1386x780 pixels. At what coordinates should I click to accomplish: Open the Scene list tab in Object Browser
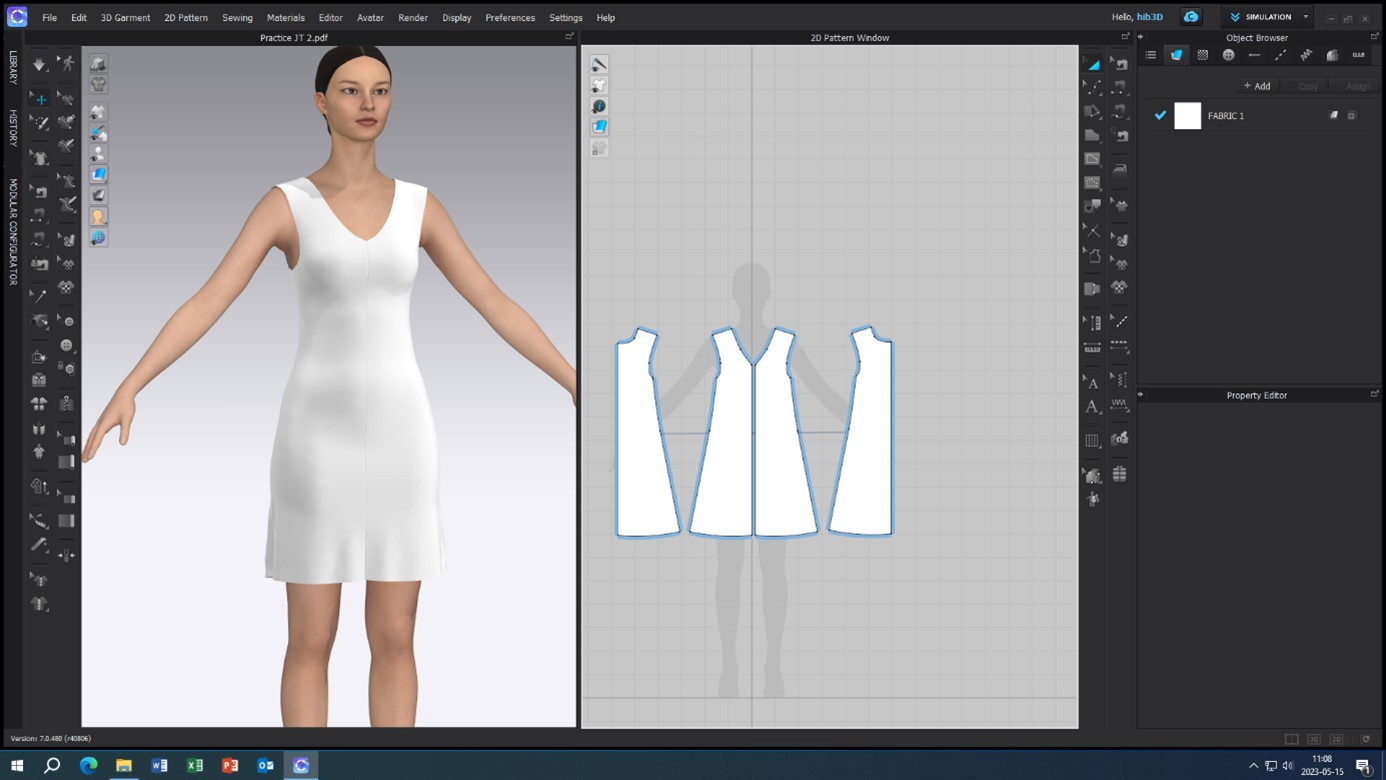(1151, 56)
